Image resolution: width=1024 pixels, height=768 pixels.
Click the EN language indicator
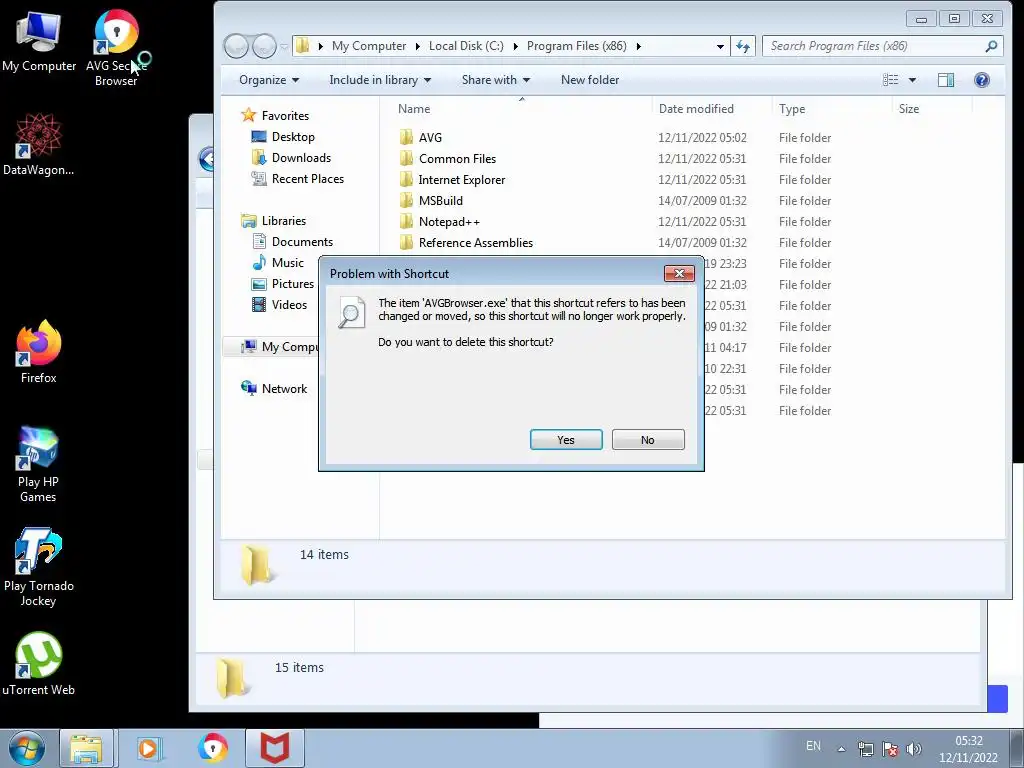813,746
